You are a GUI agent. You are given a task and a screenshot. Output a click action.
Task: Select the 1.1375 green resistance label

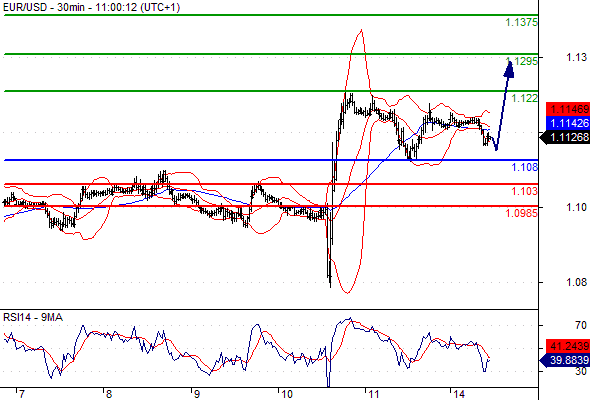click(x=521, y=23)
